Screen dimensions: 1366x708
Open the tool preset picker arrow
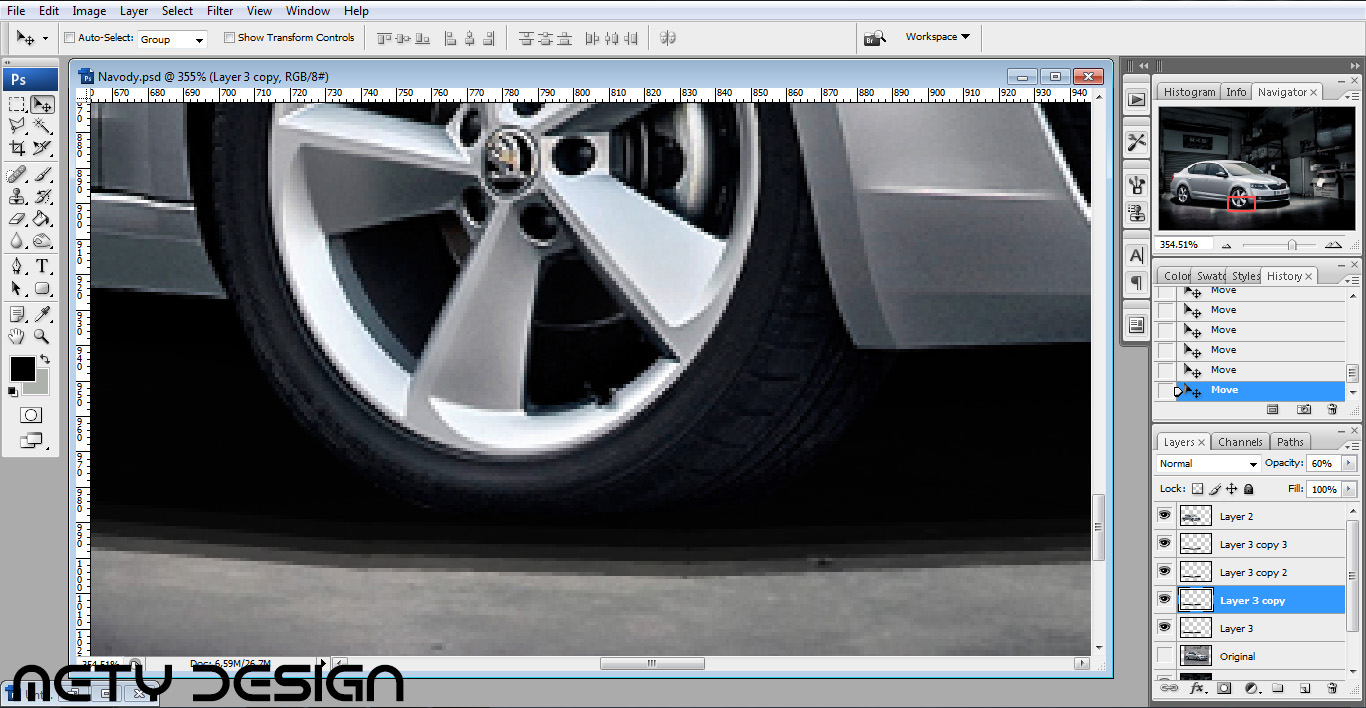(45, 39)
